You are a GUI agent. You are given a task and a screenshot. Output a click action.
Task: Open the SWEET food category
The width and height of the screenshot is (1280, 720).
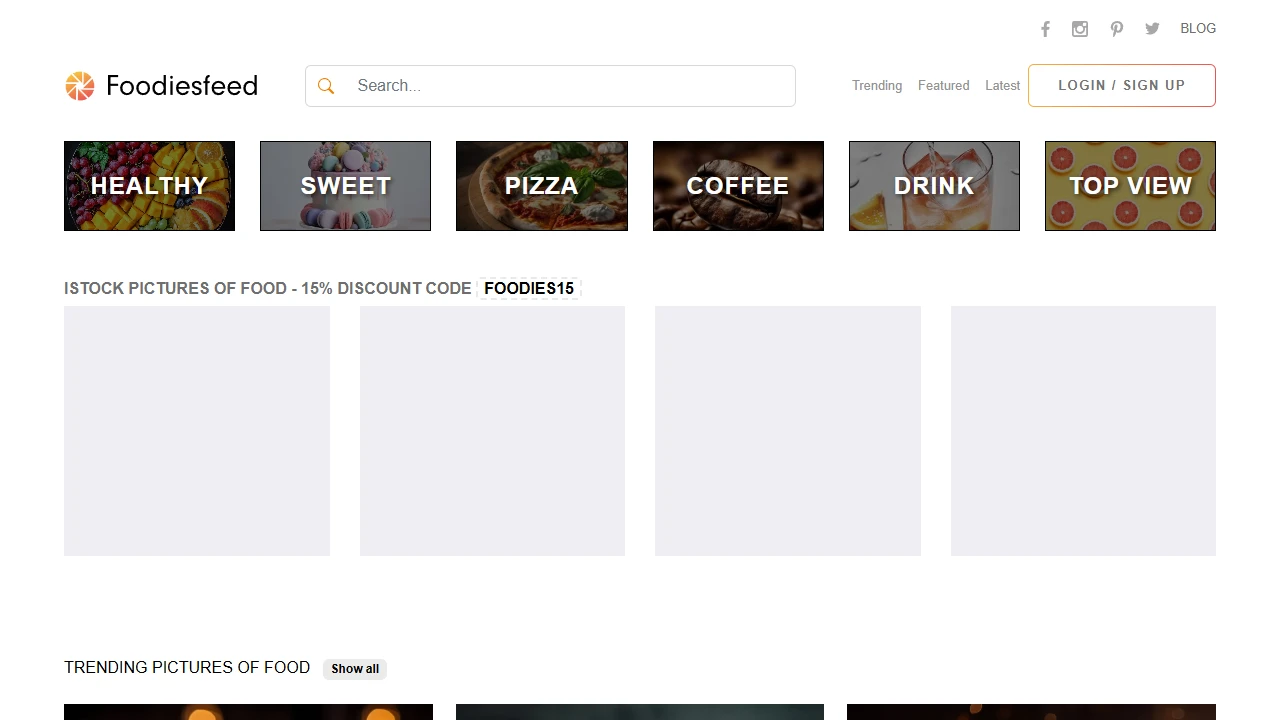point(345,185)
